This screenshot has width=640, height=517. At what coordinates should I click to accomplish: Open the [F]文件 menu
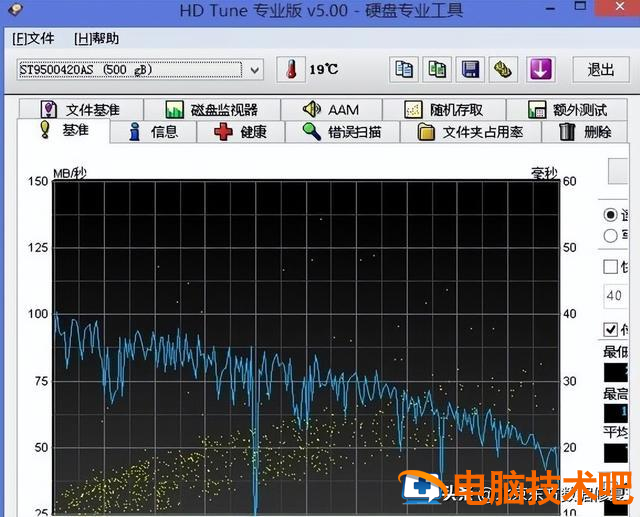pos(33,39)
